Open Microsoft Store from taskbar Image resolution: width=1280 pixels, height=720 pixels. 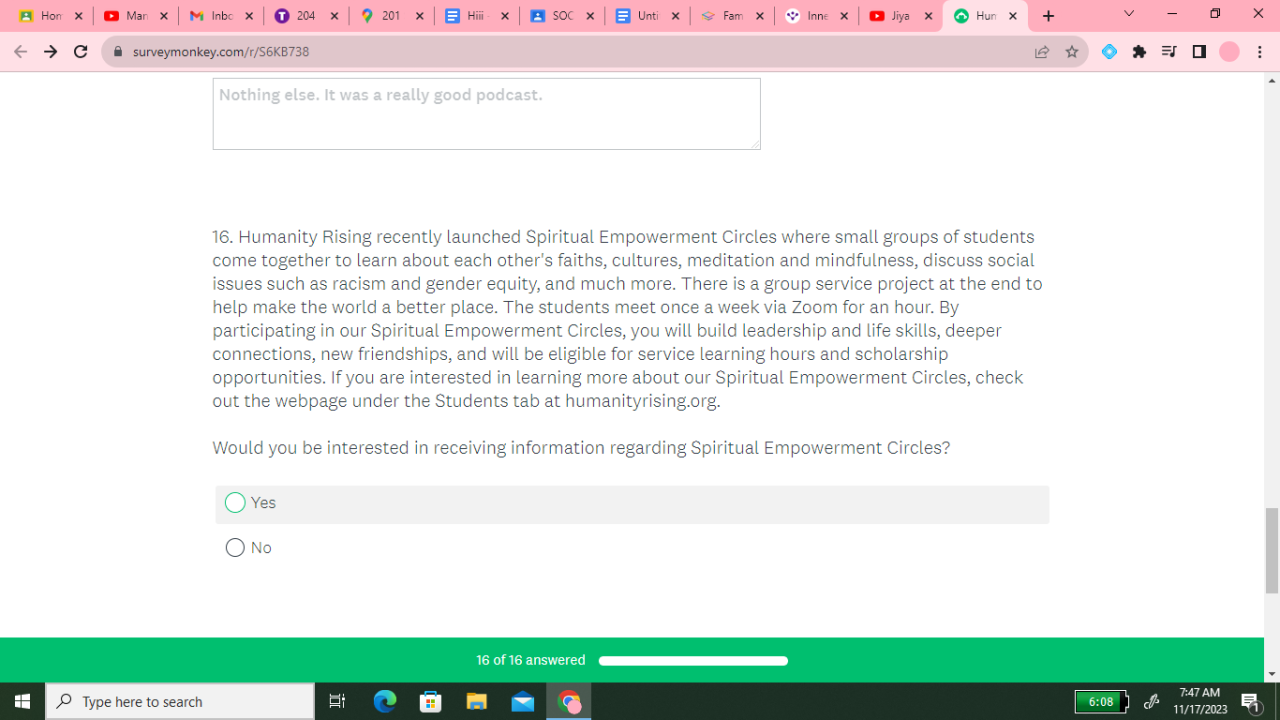[431, 701]
